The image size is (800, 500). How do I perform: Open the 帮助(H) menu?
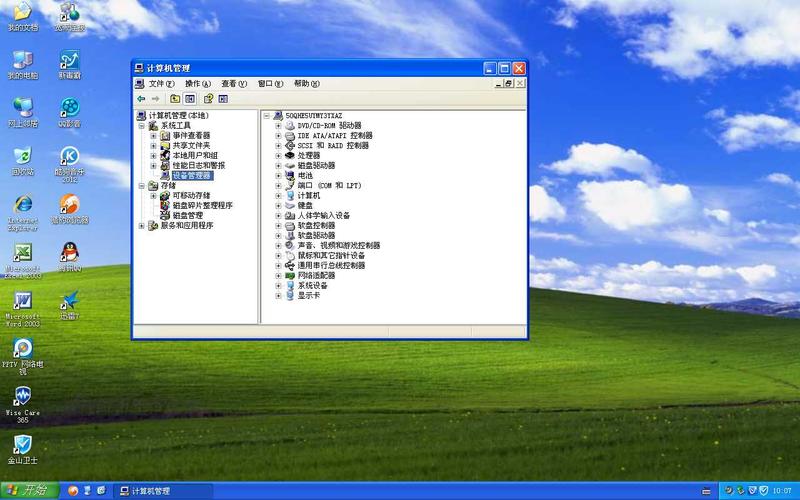tap(307, 84)
